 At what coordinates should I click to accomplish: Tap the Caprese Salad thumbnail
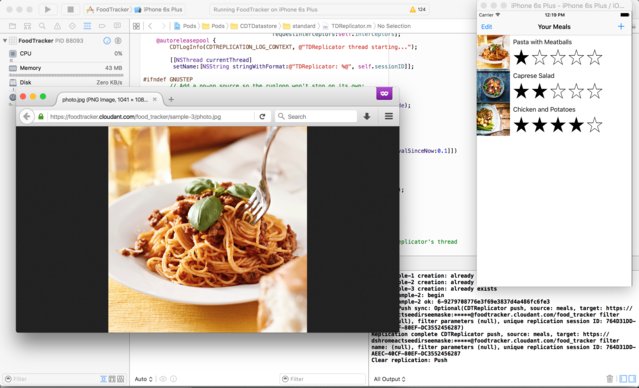pyautogui.click(x=493, y=86)
